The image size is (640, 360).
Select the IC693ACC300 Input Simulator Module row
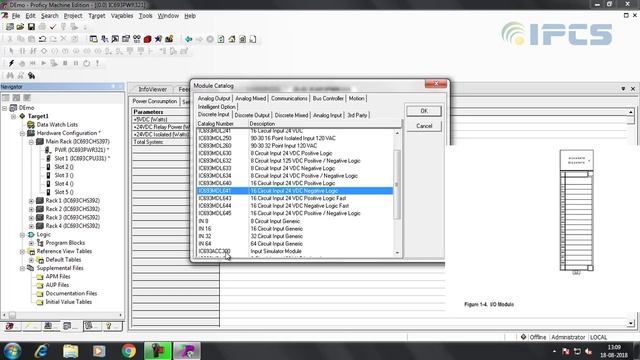(x=295, y=251)
